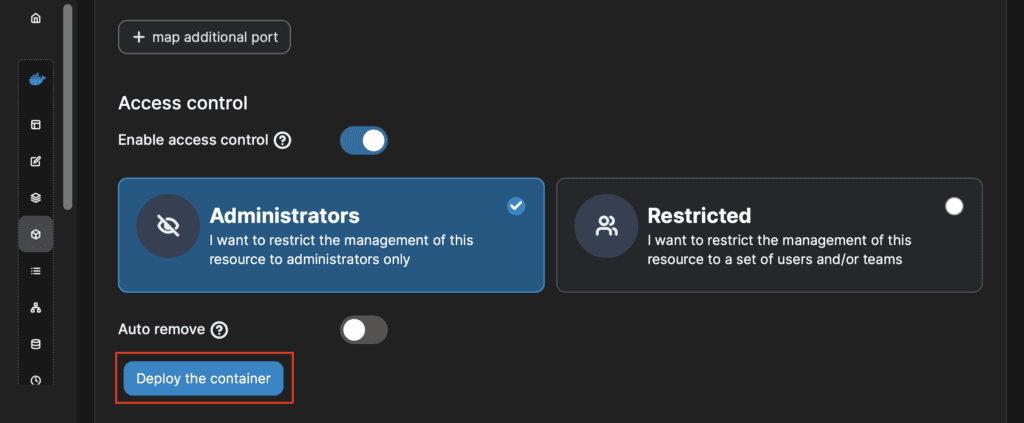Image resolution: width=1024 pixels, height=423 pixels.
Task: Open Containers via the cube icon
Action: [36, 234]
